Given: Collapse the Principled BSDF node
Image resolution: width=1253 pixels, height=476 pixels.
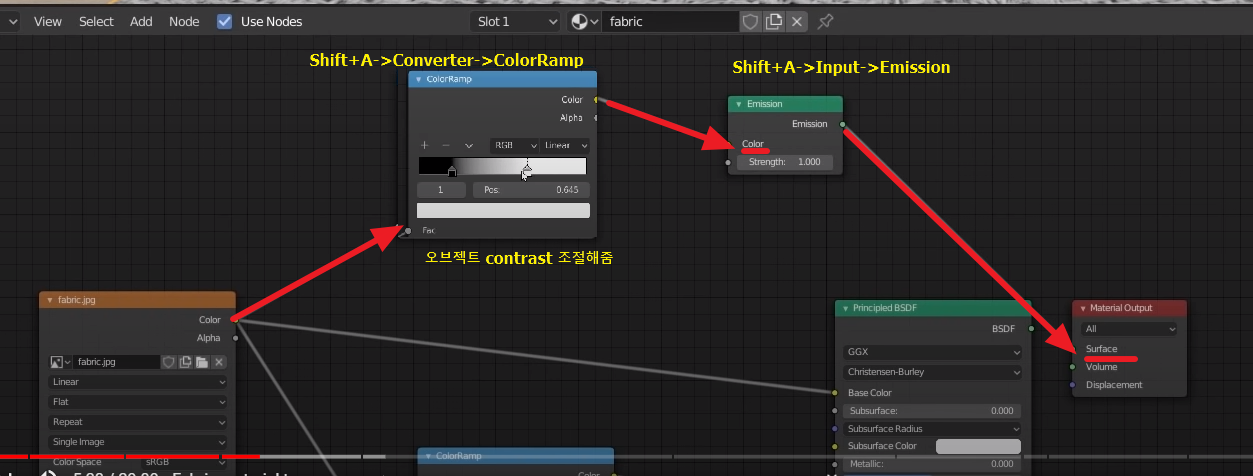Looking at the screenshot, I should pyautogui.click(x=845, y=308).
